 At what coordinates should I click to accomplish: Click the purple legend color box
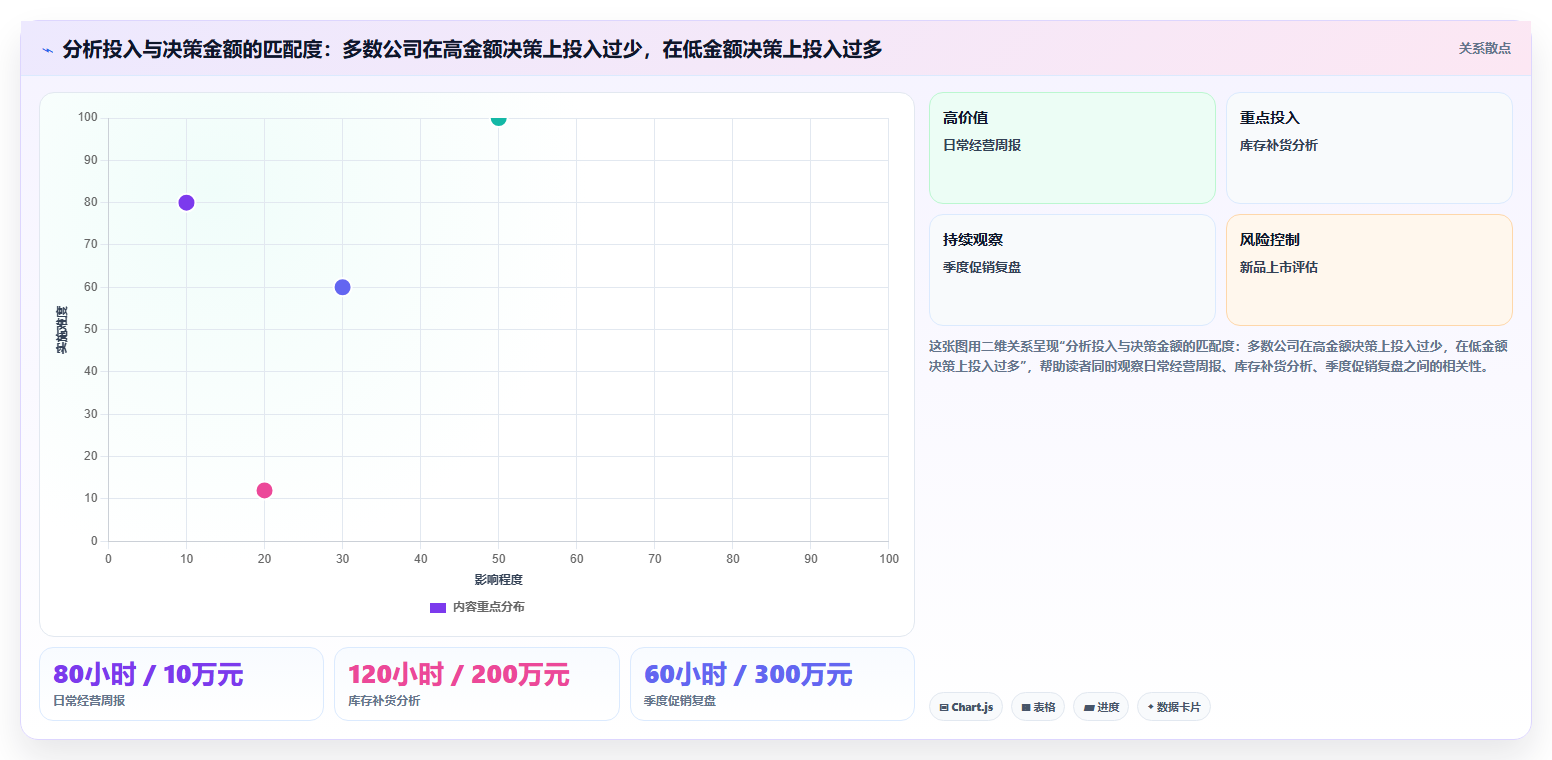438,608
